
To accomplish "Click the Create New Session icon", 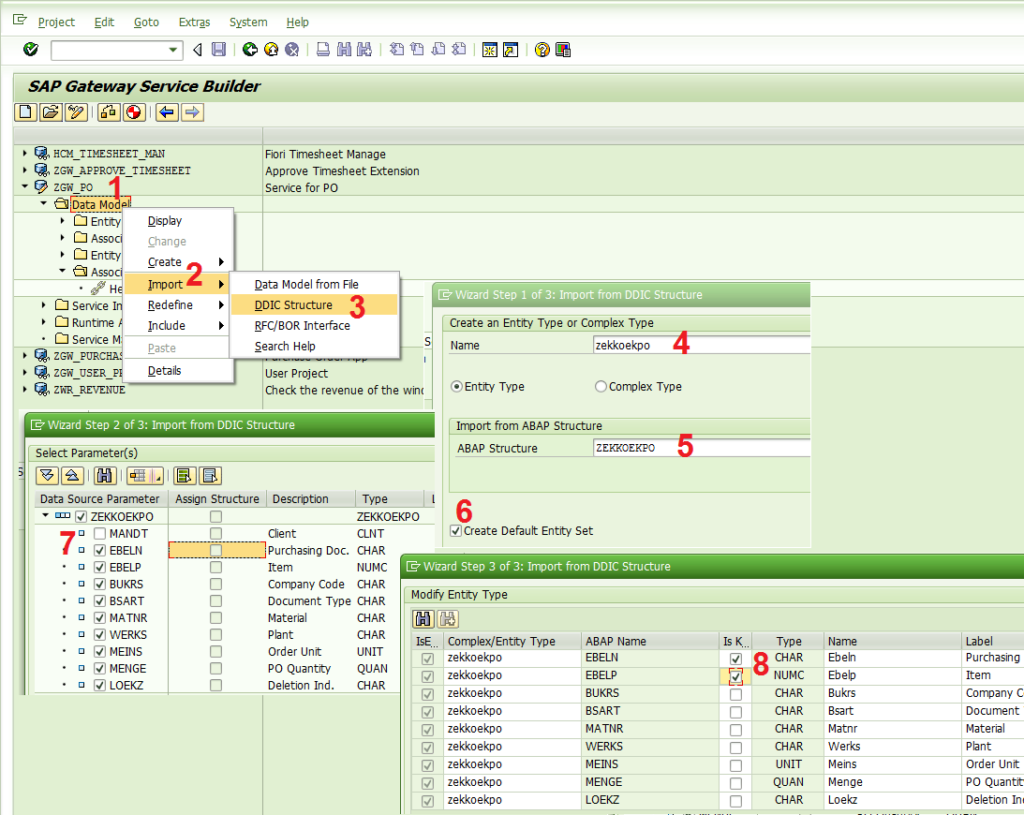I will pos(489,49).
